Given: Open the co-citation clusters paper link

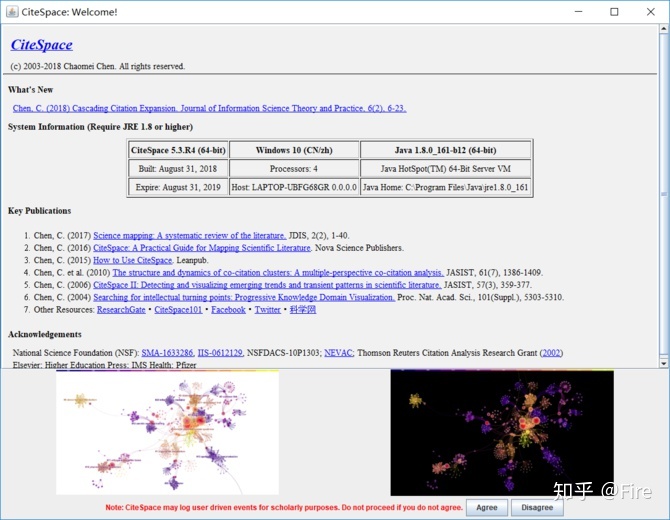Looking at the screenshot, I should point(278,272).
